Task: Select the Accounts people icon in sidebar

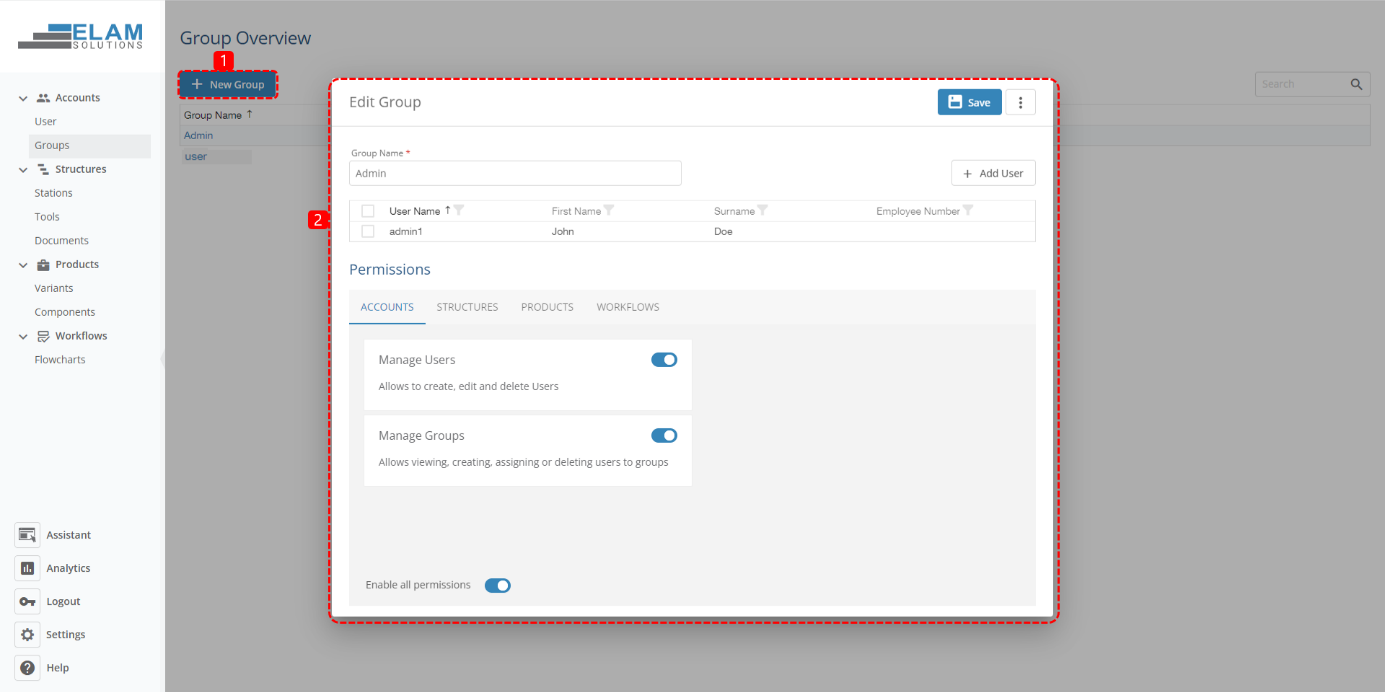Action: pos(44,97)
